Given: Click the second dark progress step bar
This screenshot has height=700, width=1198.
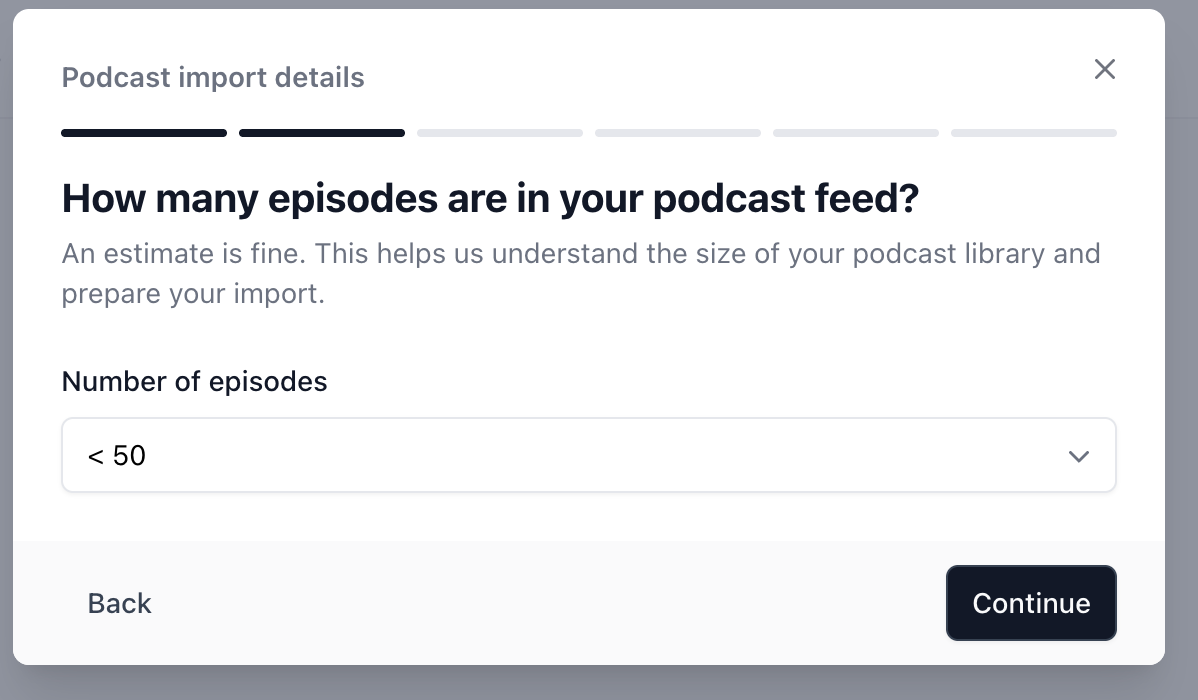Looking at the screenshot, I should click(x=322, y=133).
